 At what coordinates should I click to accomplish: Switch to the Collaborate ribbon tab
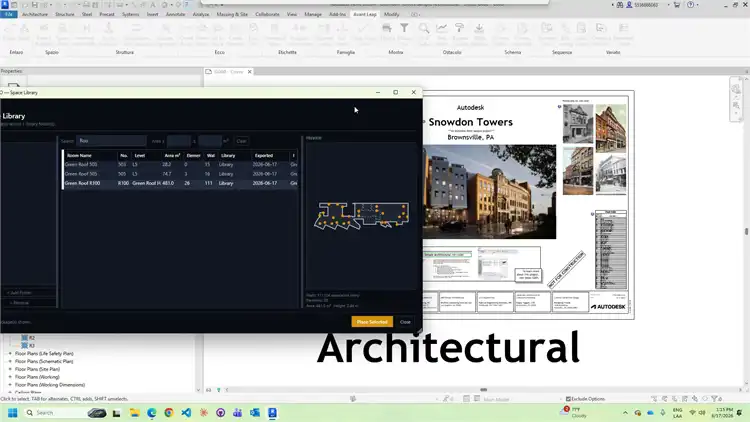pos(267,14)
